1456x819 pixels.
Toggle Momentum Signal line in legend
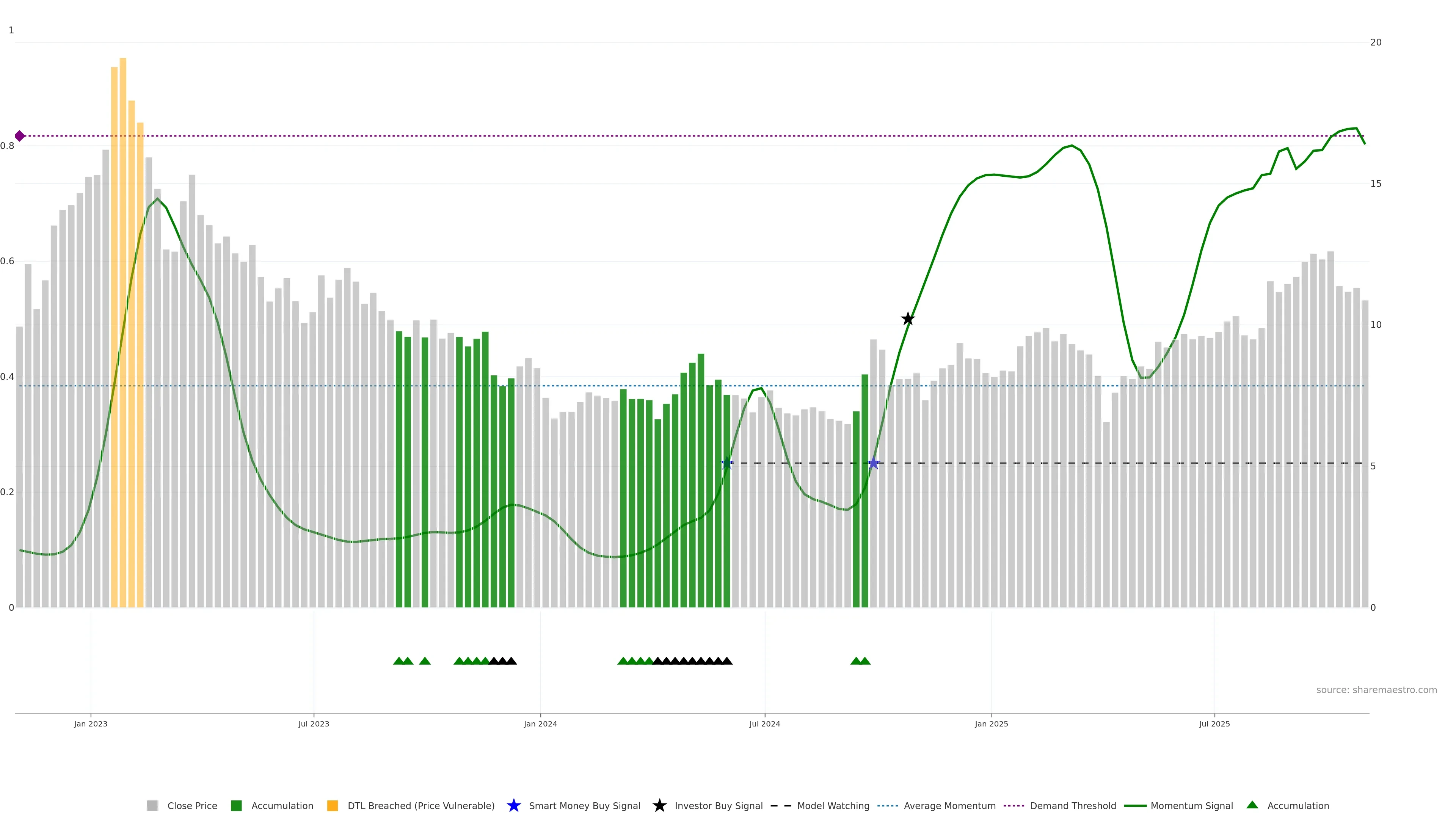[1191, 805]
